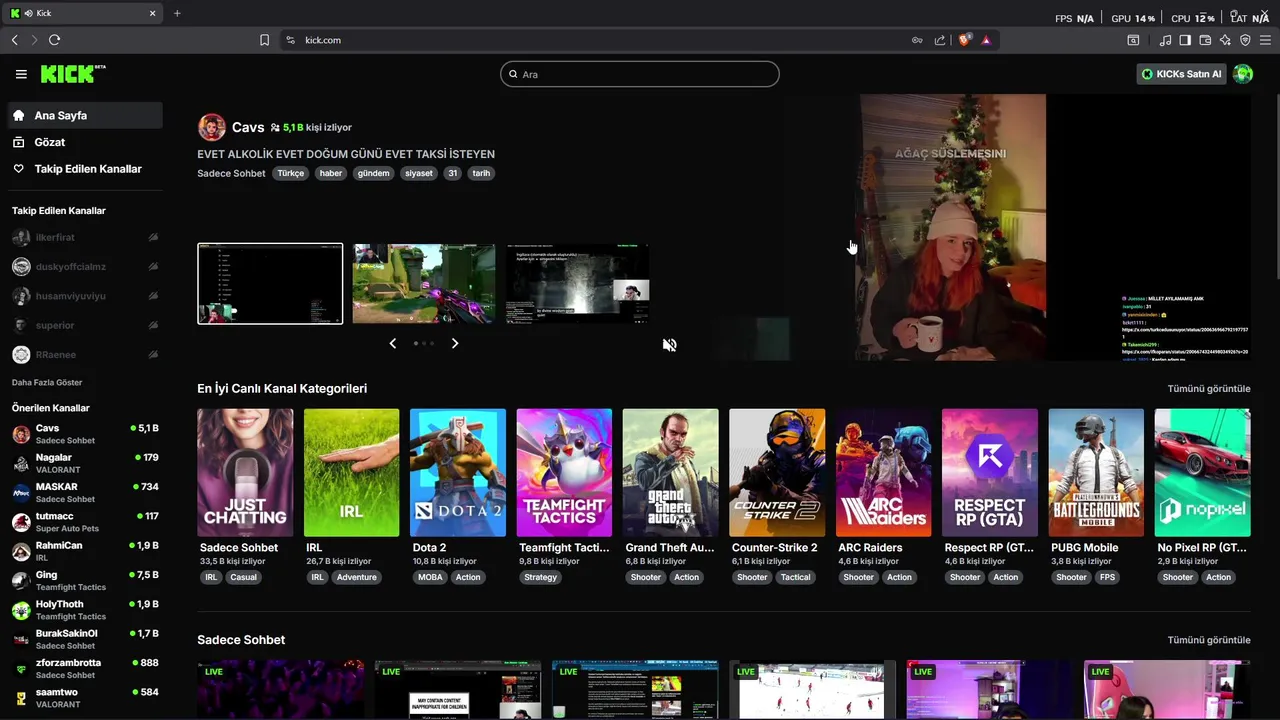Open MASKAR recommended channel
Screen dimensions: 1280x720
click(x=84, y=493)
